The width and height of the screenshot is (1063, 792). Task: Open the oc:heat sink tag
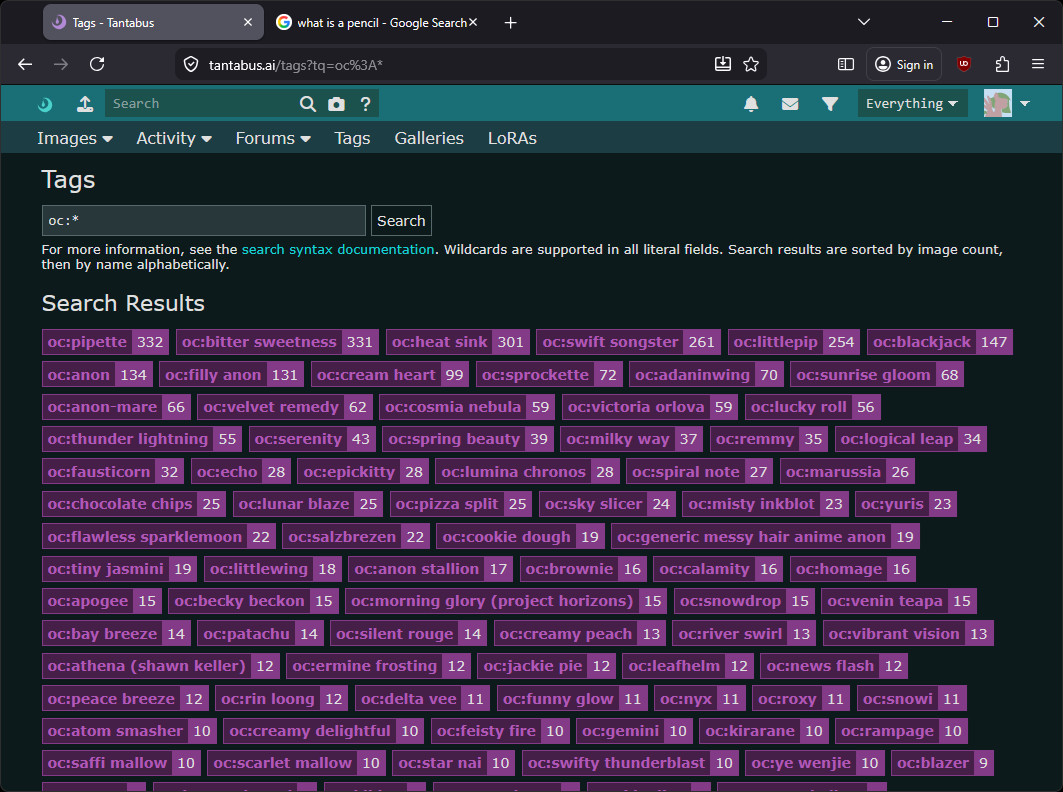click(458, 342)
